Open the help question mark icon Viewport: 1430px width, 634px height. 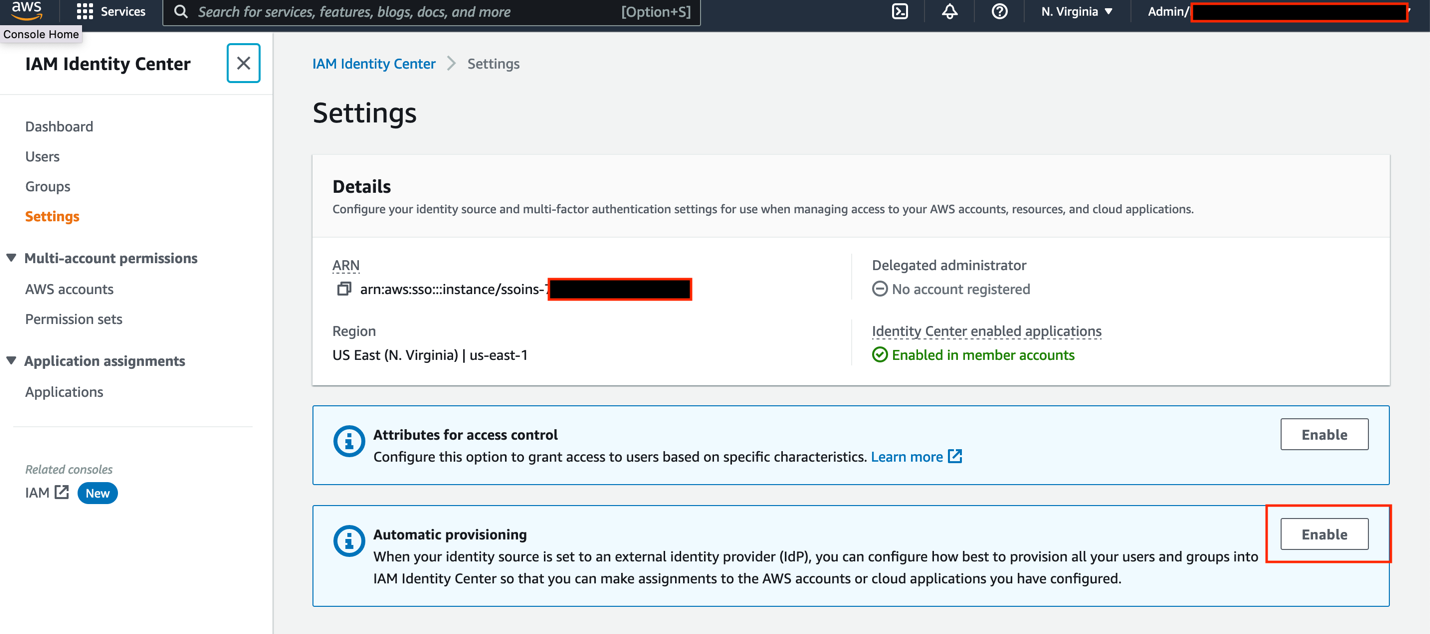click(x=999, y=12)
